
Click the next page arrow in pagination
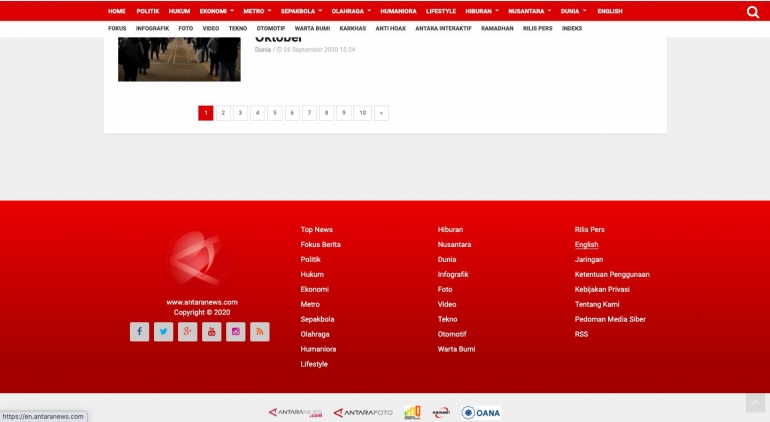click(381, 113)
